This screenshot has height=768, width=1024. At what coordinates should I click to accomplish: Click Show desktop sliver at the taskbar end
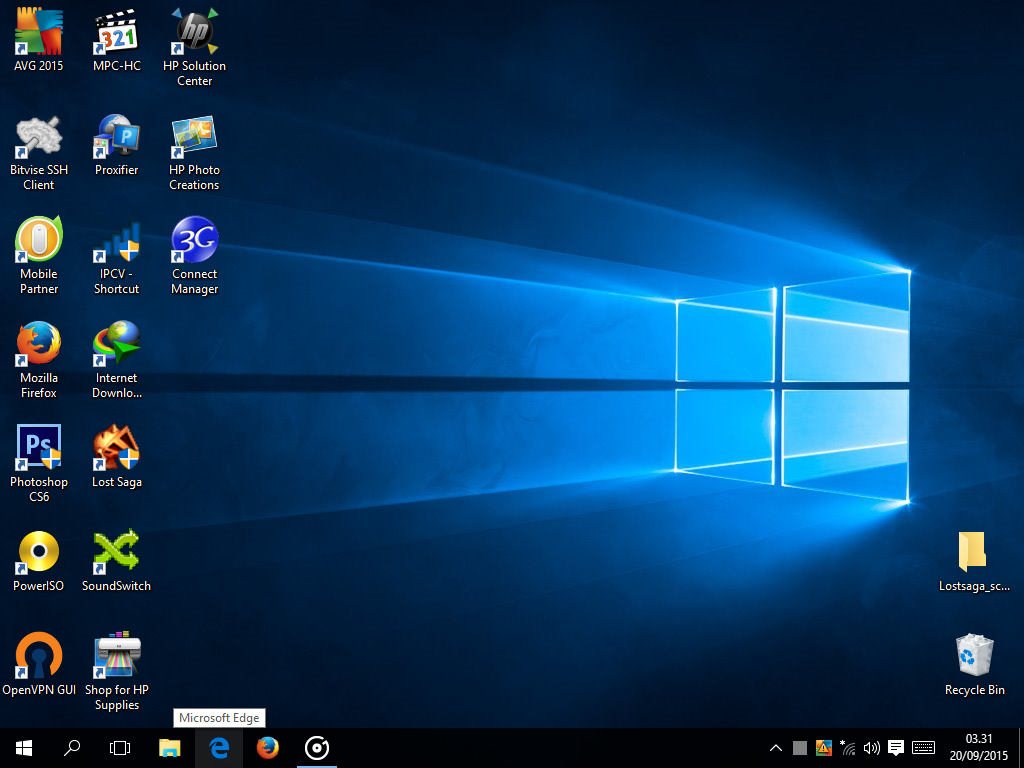pos(1021,748)
